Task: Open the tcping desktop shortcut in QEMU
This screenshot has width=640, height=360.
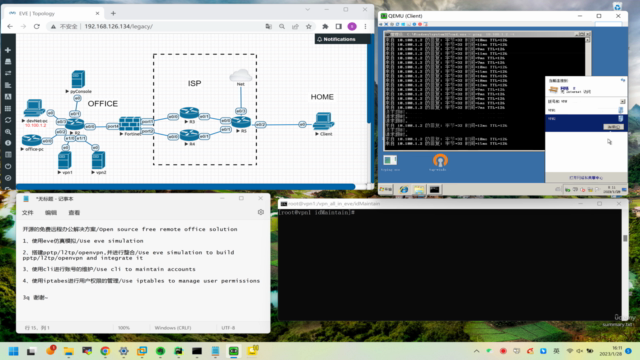Action: [x=390, y=162]
